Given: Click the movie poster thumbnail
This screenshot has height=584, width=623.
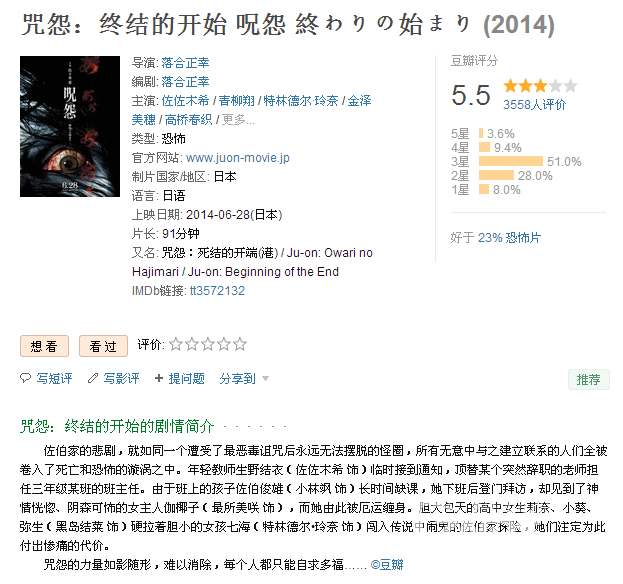Looking at the screenshot, I should [x=70, y=126].
